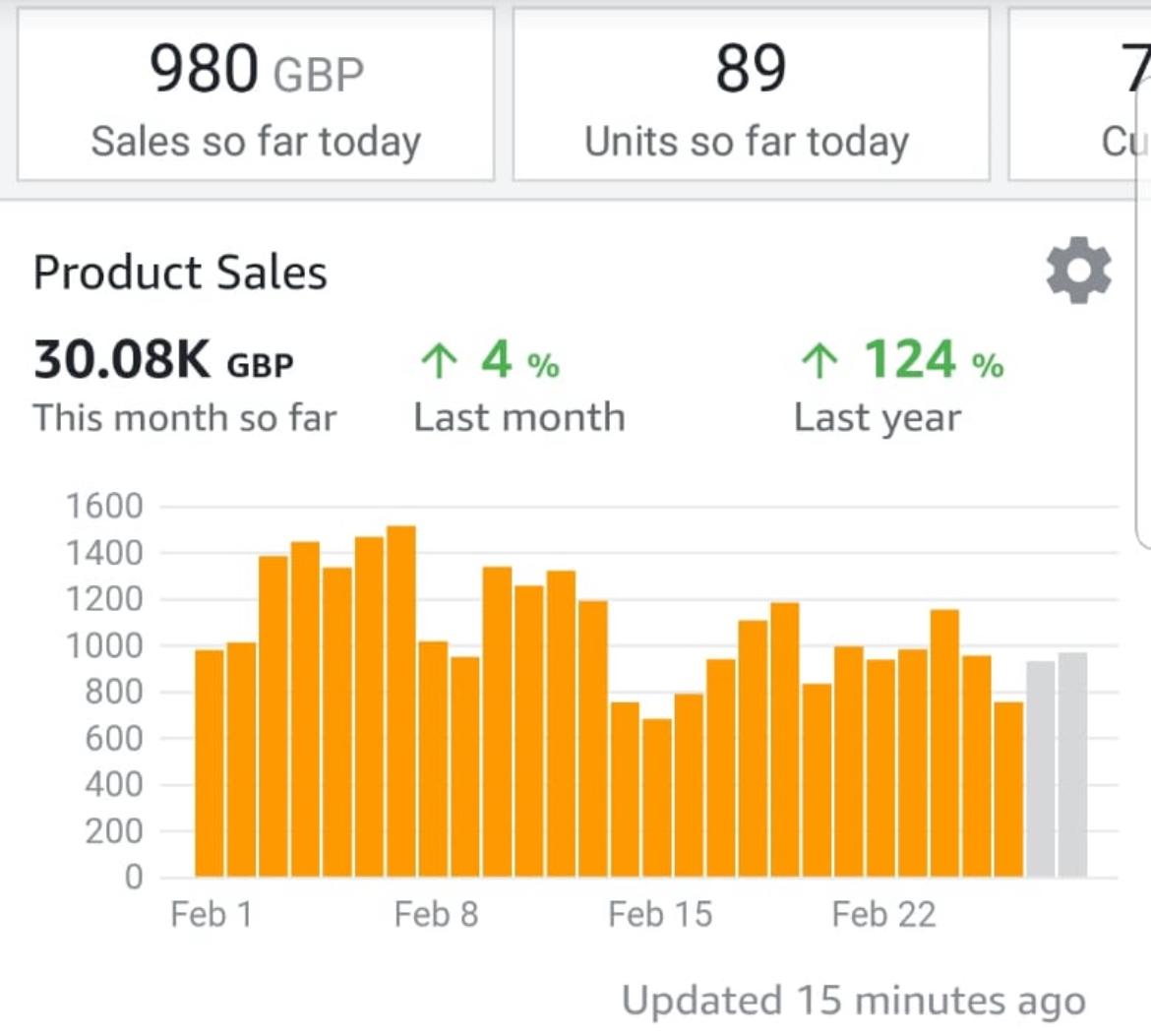
Task: Click green up arrow beside 4 %
Action: point(439,360)
